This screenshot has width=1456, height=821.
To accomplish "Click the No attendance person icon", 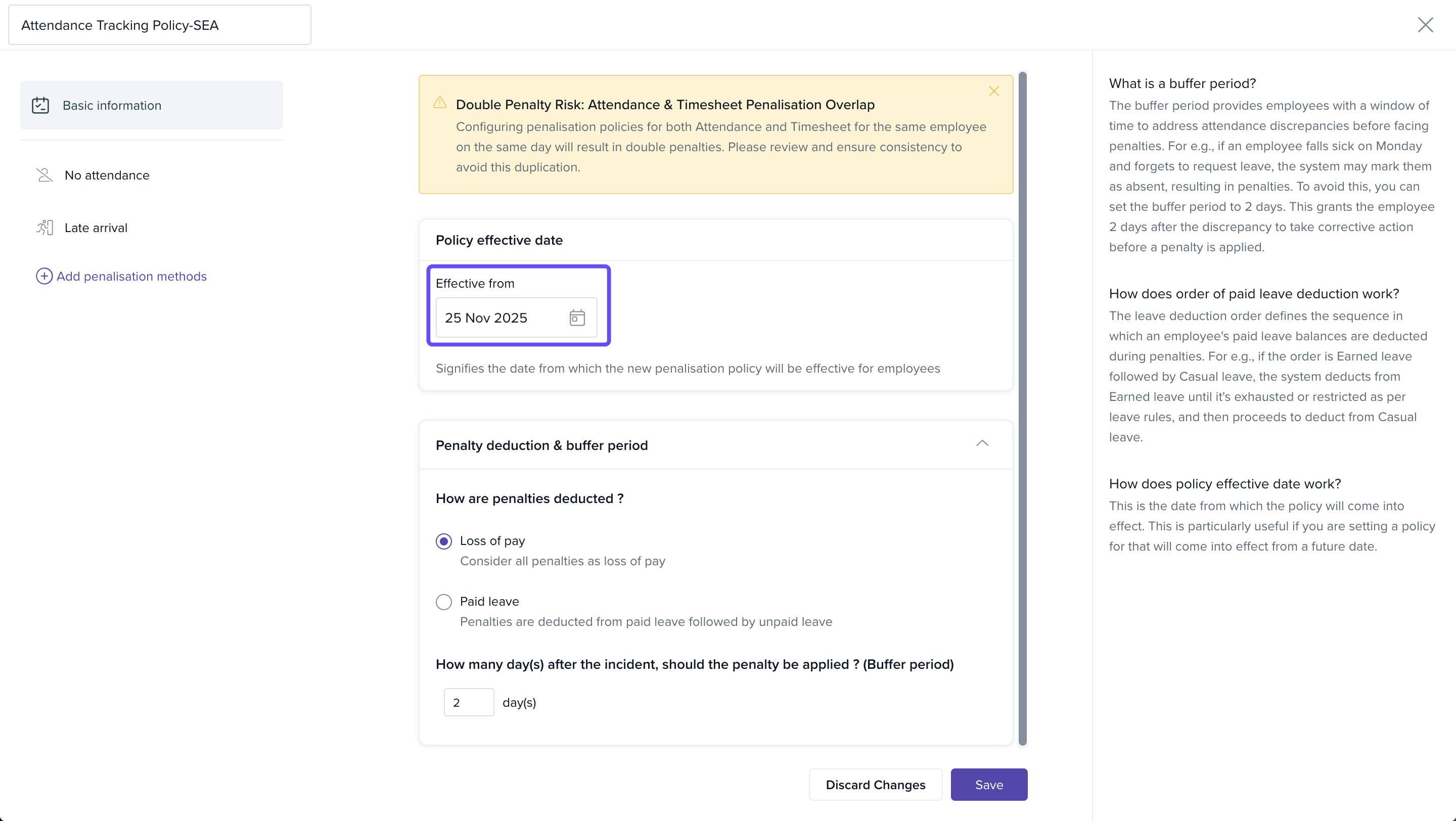I will [44, 175].
